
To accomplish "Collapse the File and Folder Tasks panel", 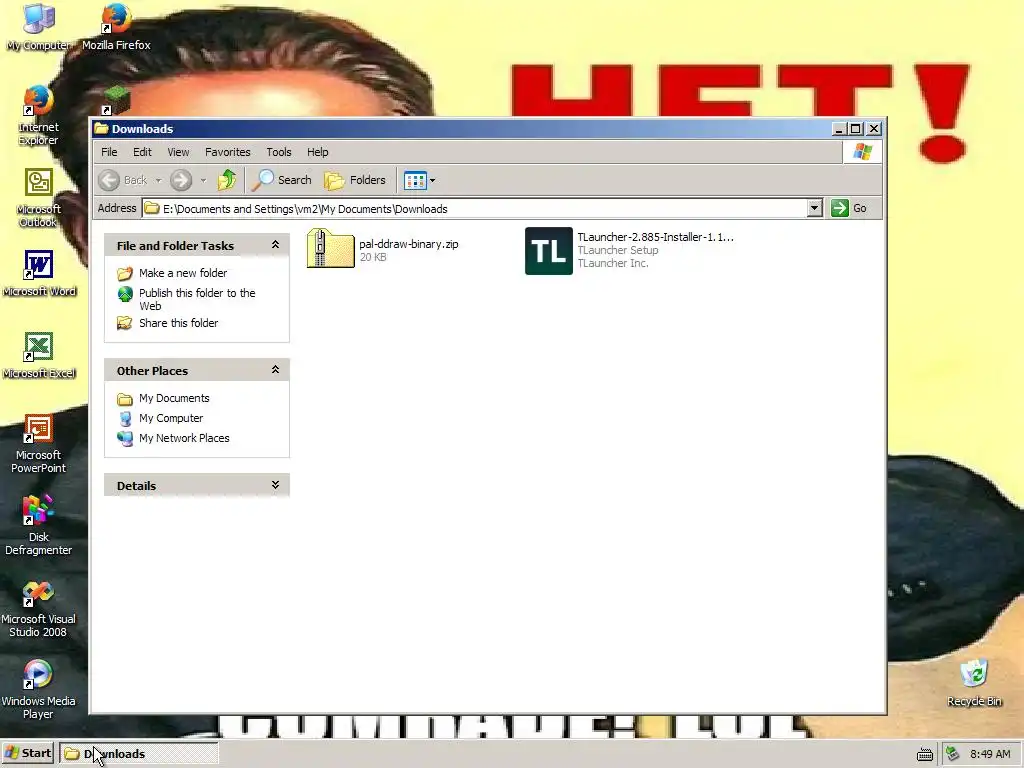I will point(275,245).
